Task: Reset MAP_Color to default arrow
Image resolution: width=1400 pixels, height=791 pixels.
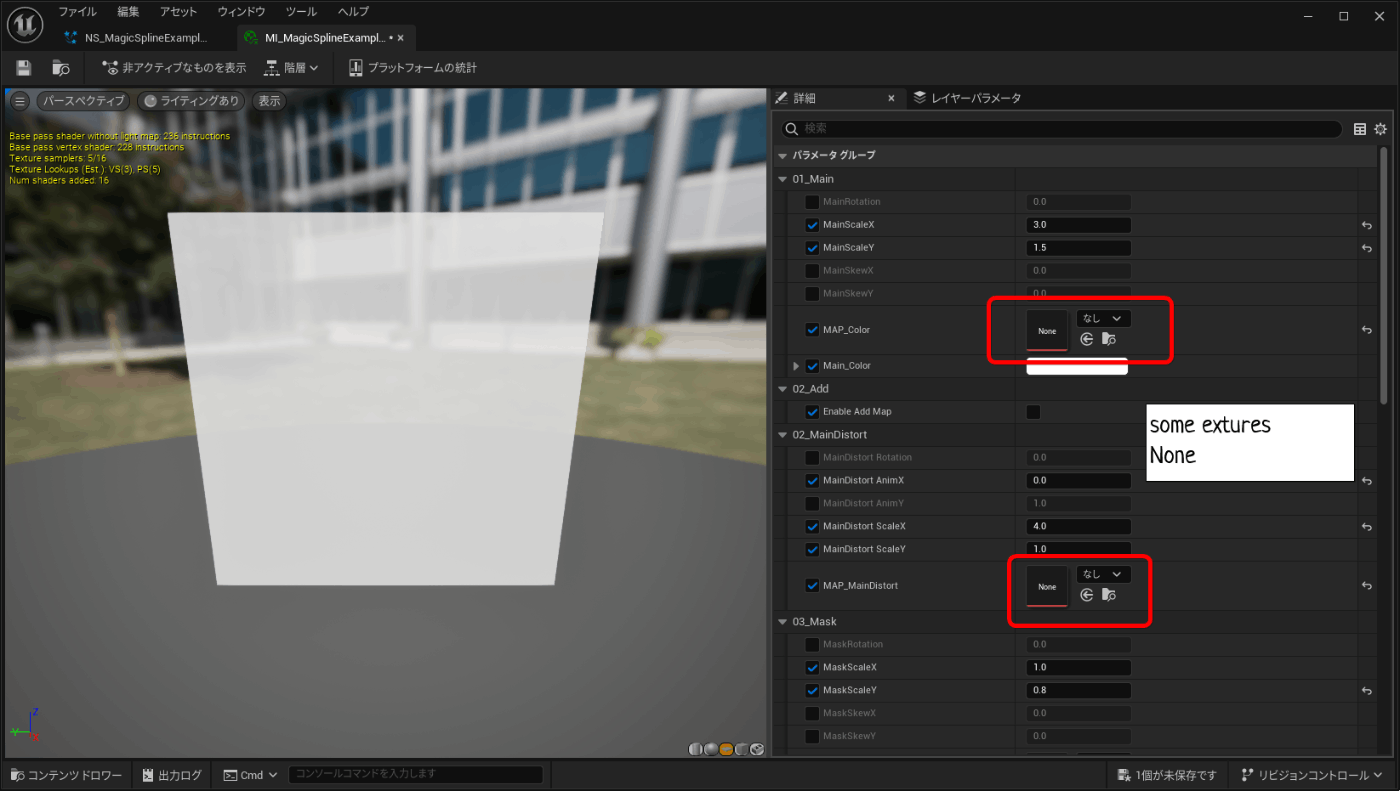Action: (1366, 330)
